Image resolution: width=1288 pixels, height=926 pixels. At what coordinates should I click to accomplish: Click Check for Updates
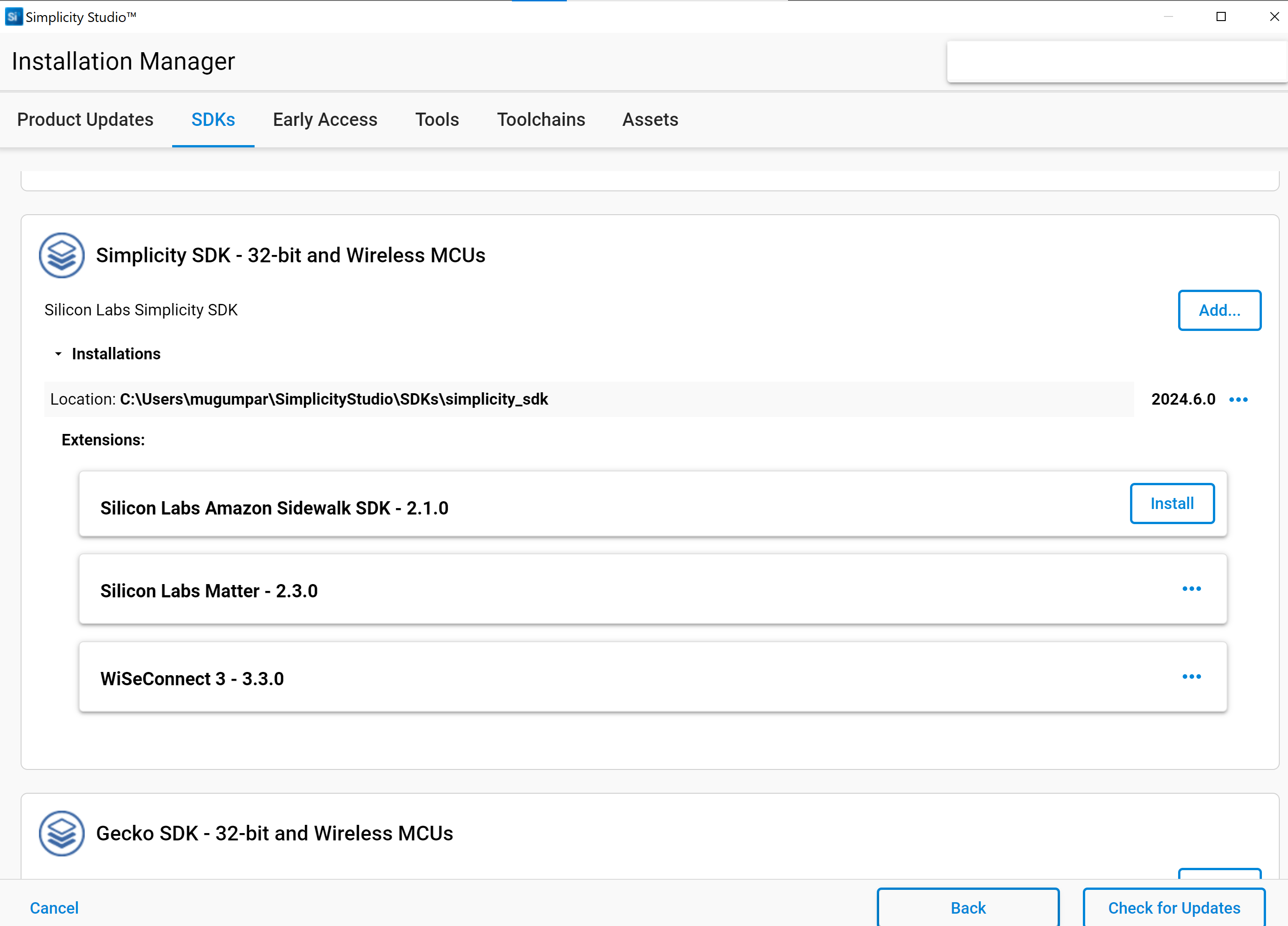tap(1173, 908)
